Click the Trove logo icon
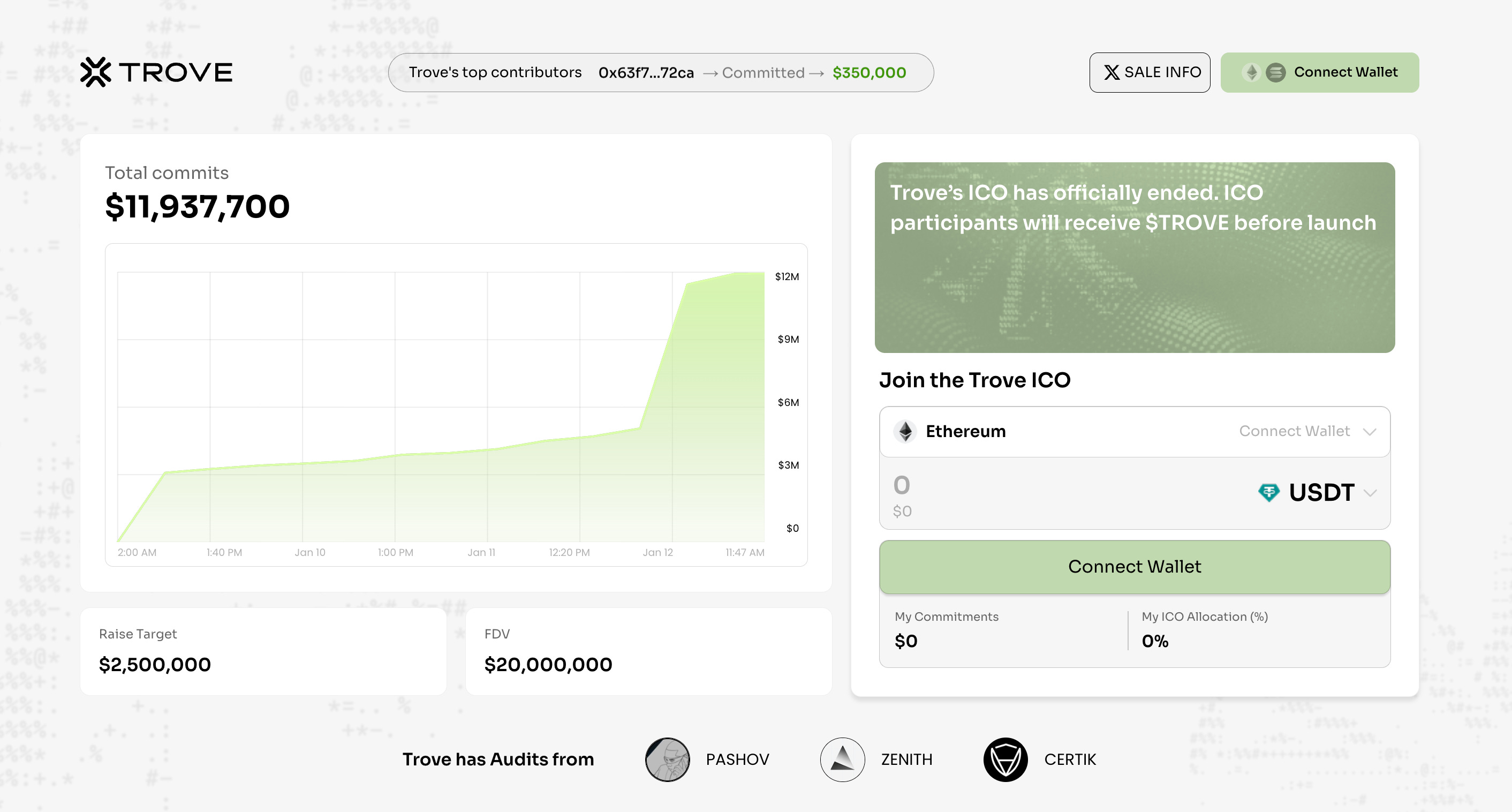The image size is (1512, 812). point(96,72)
